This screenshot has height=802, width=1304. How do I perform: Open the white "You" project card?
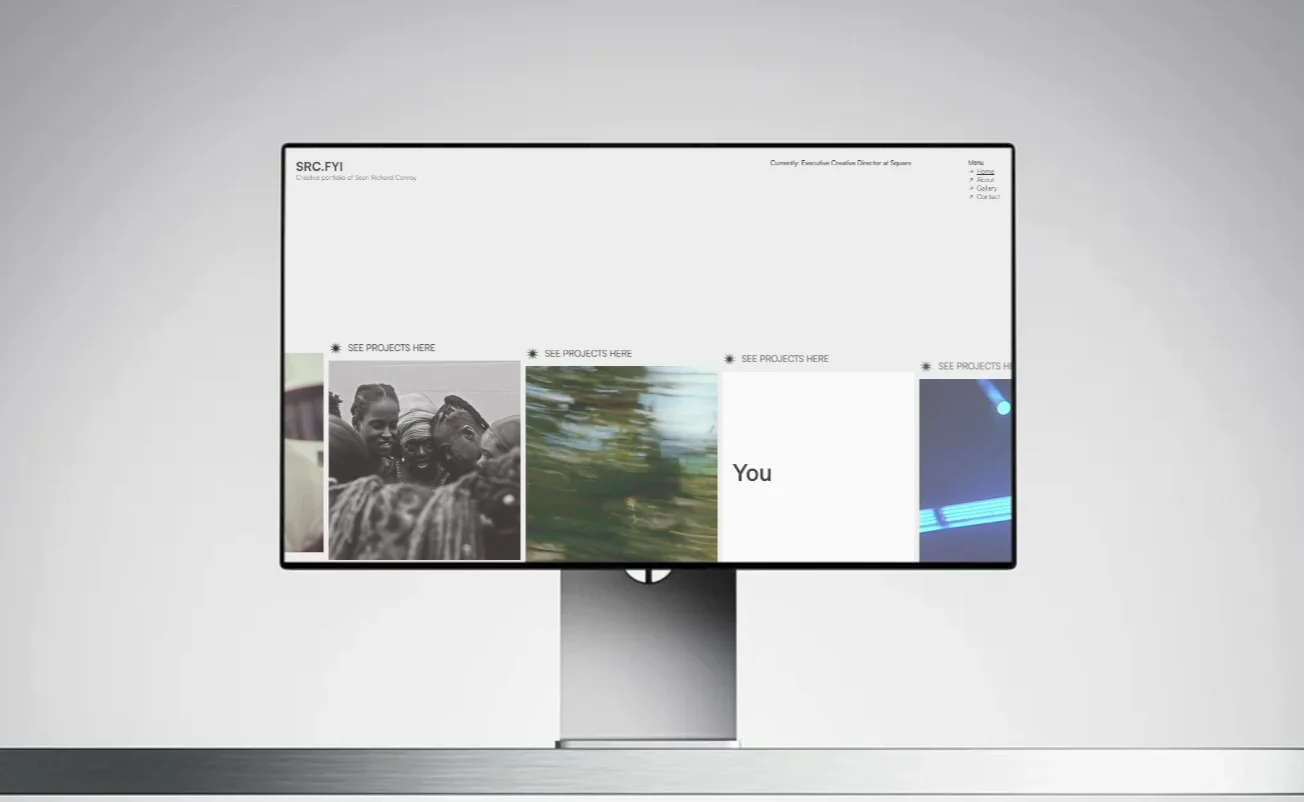coord(818,467)
